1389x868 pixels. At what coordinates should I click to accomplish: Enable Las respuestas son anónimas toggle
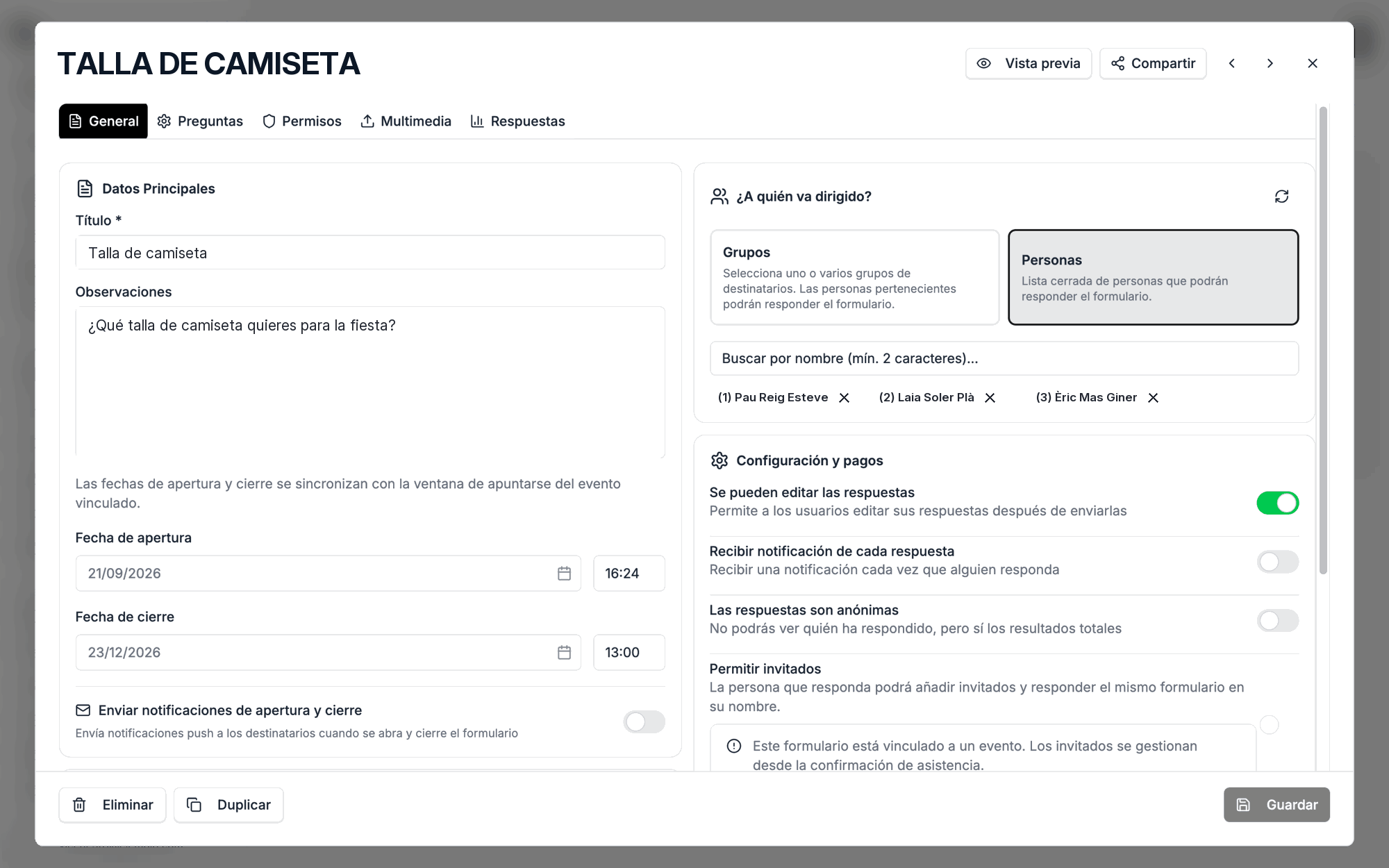[x=1277, y=621]
